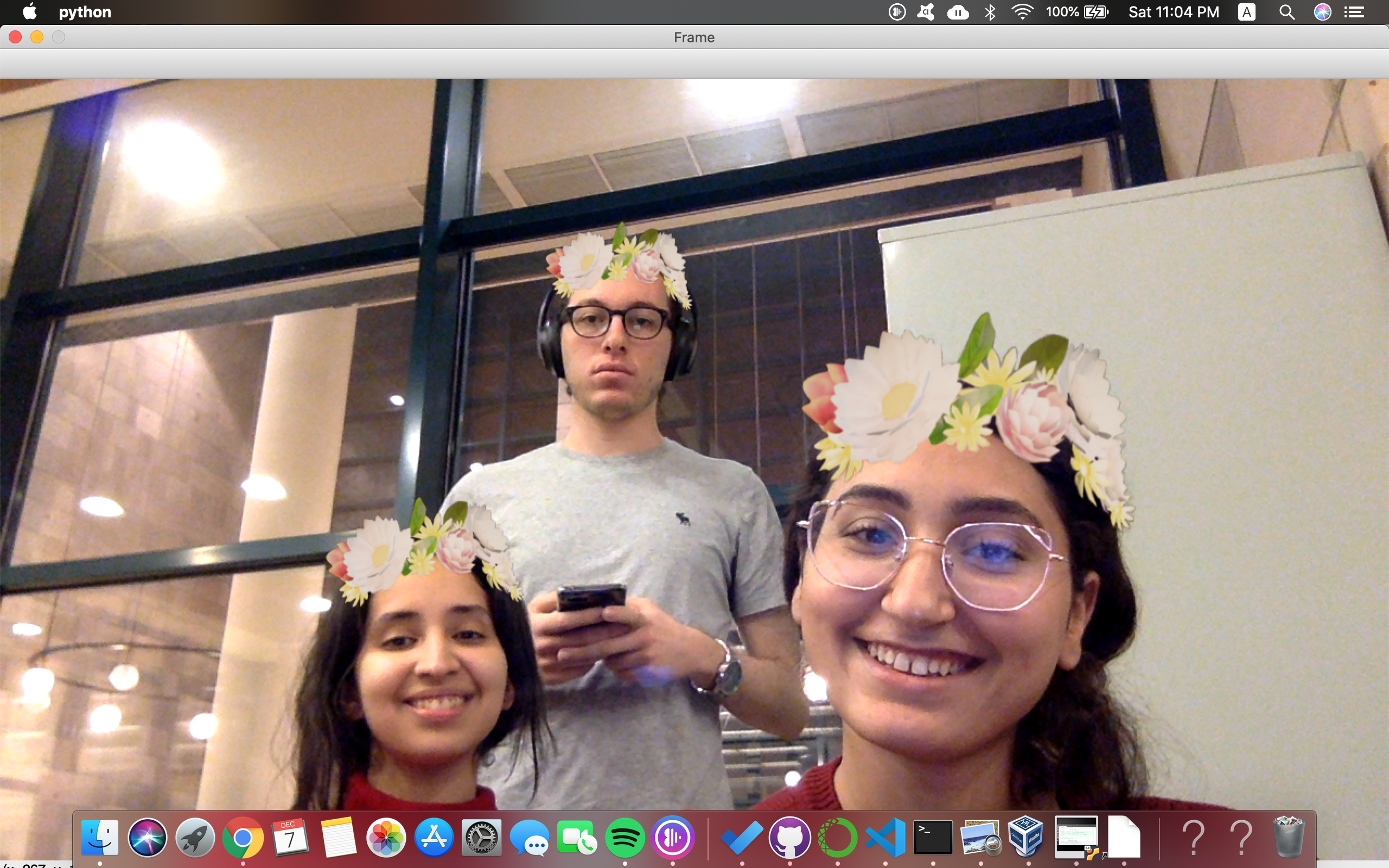Open the python application menu
The image size is (1389, 868).
[x=85, y=12]
